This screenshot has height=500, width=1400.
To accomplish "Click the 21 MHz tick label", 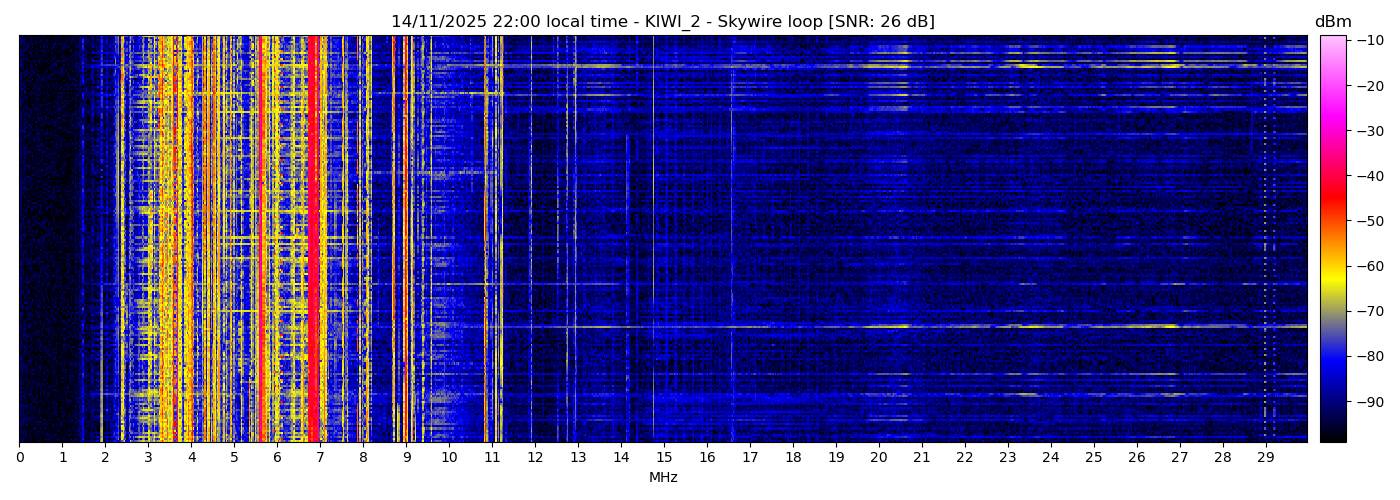I will coord(921,458).
